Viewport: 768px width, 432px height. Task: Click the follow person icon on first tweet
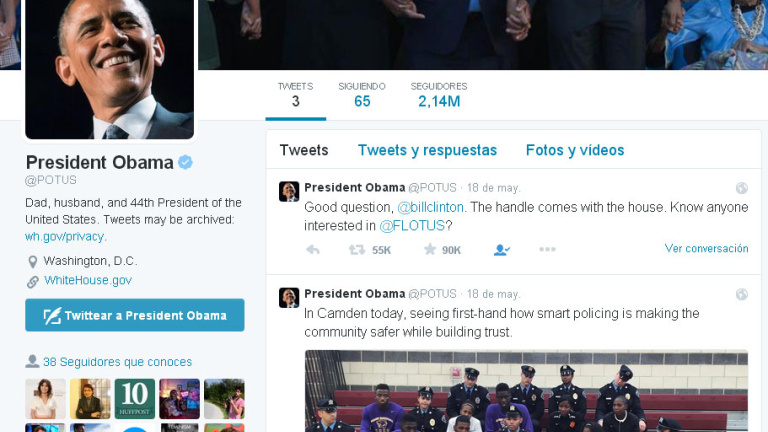pos(502,250)
